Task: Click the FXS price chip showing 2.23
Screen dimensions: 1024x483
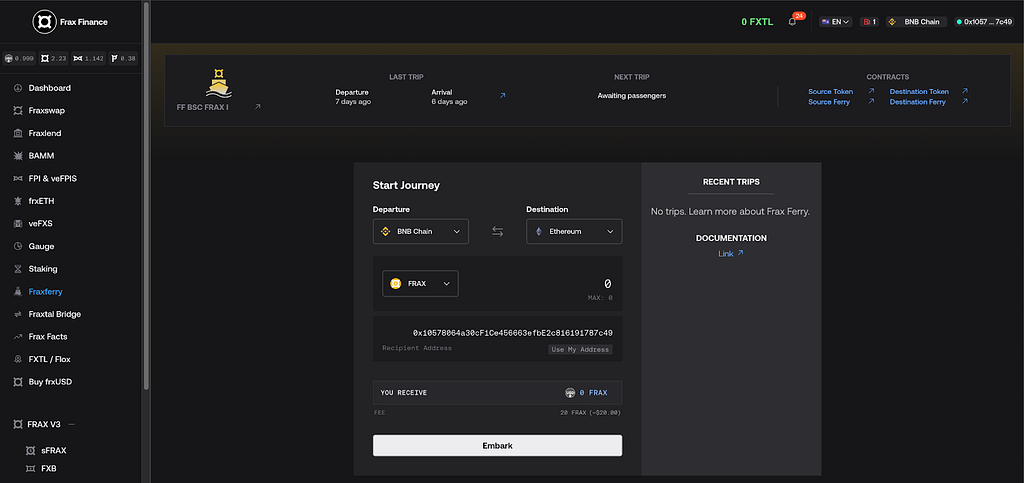Action: (54, 58)
